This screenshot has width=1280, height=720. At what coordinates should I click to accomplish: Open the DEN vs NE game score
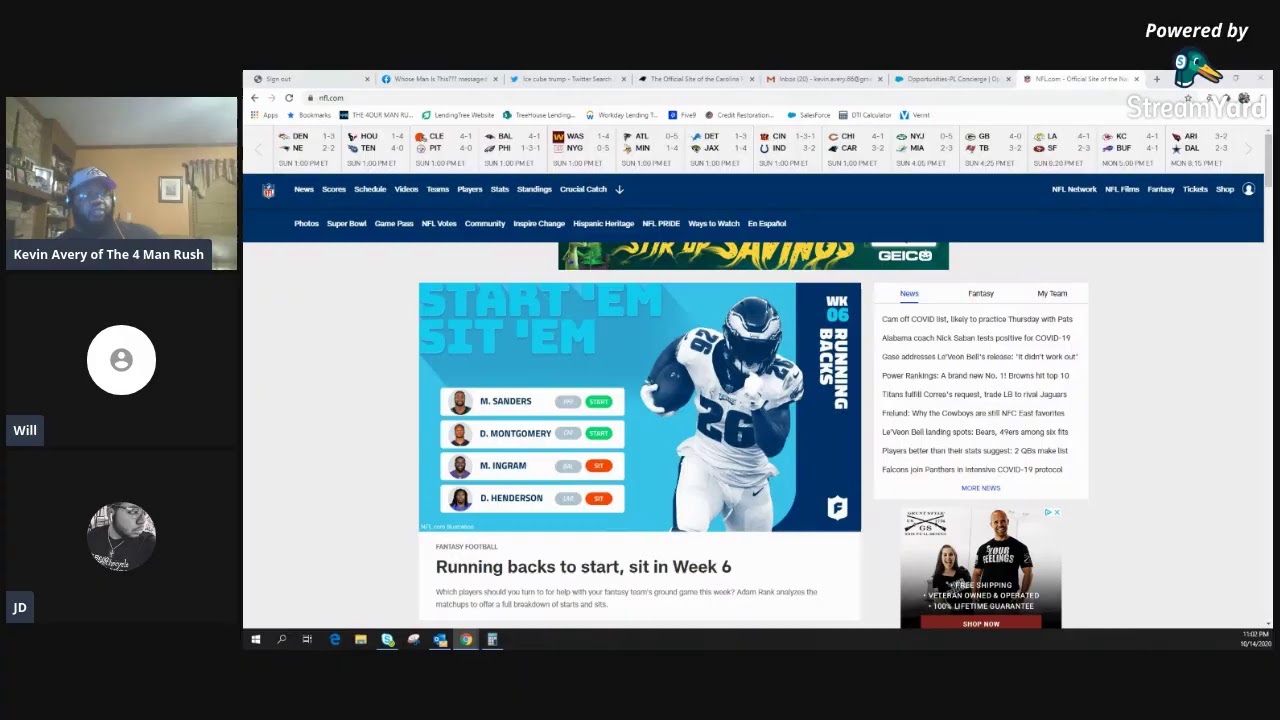[x=306, y=148]
